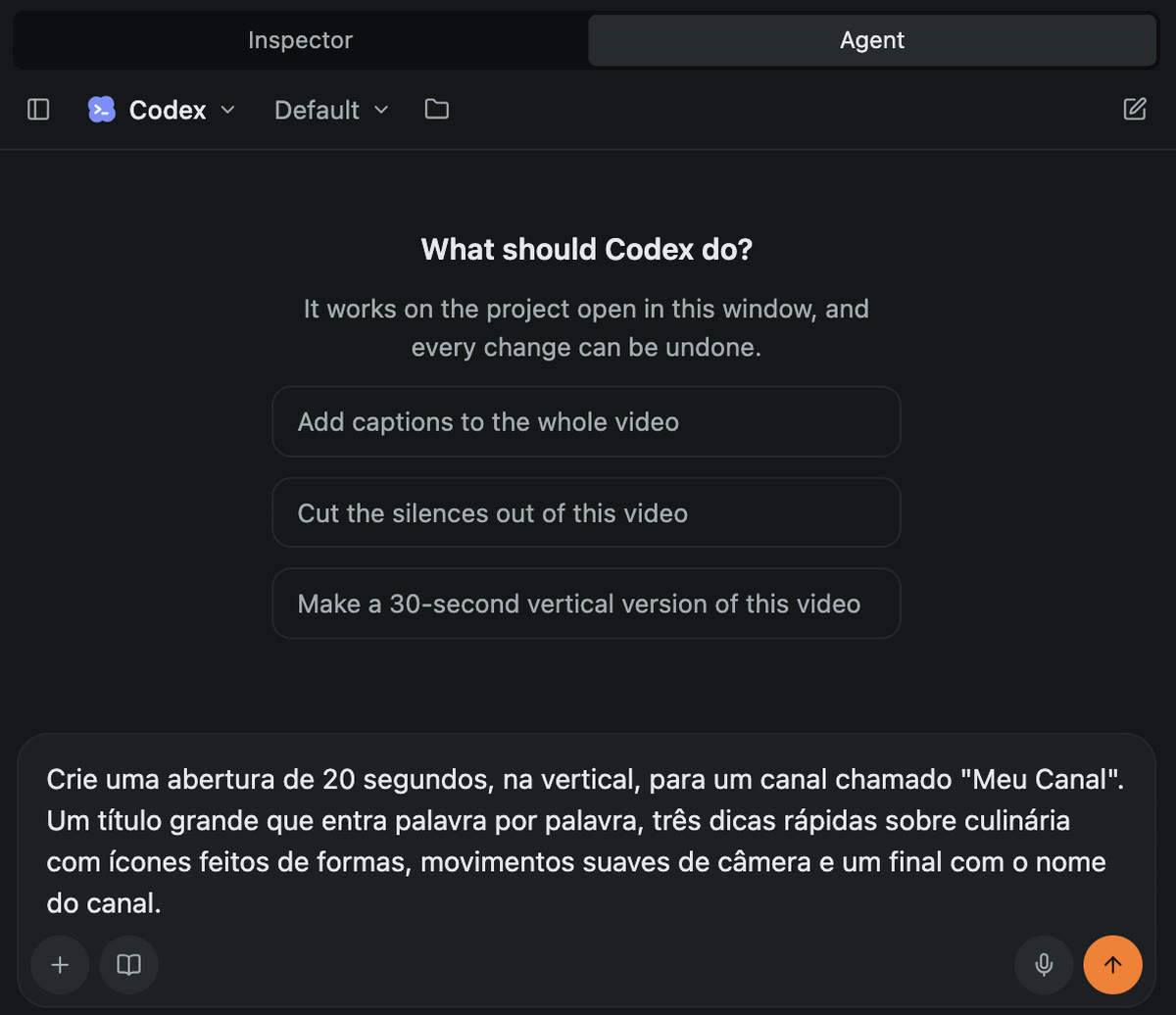Click into the prompt text field
This screenshot has height=1015, width=1176.
(586, 843)
